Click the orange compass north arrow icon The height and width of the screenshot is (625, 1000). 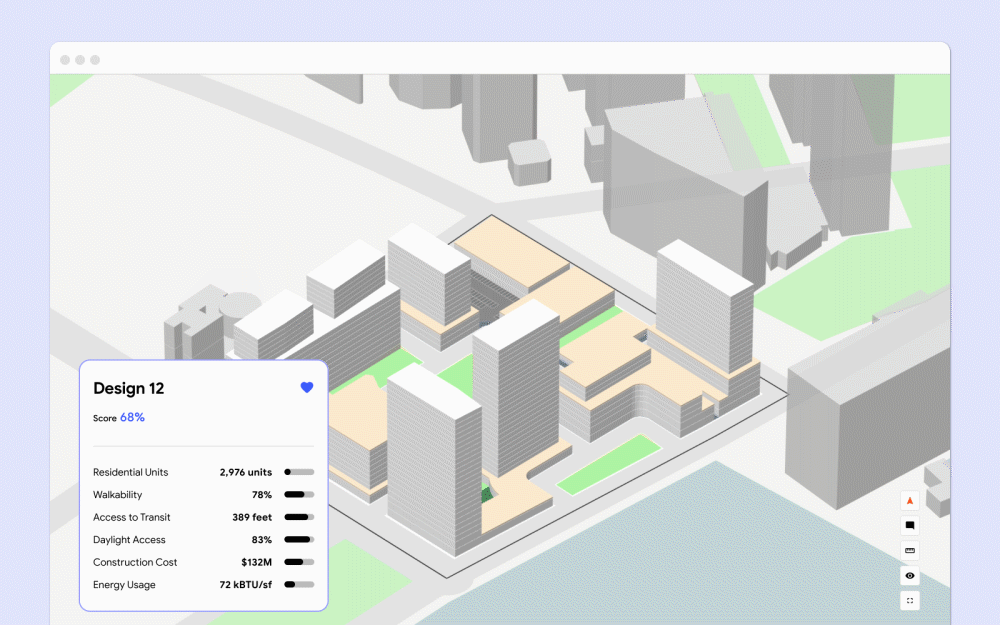point(910,501)
